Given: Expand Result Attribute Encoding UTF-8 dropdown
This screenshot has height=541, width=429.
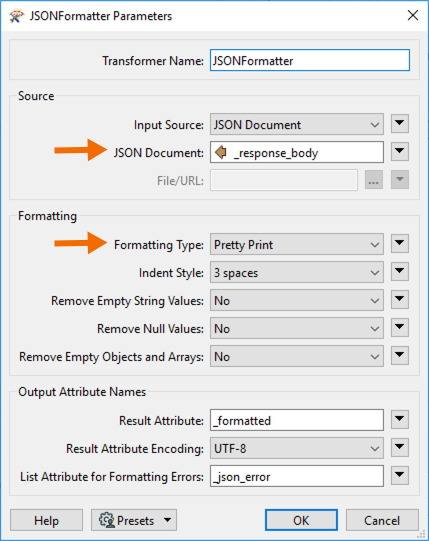Looking at the screenshot, I should click(297, 448).
